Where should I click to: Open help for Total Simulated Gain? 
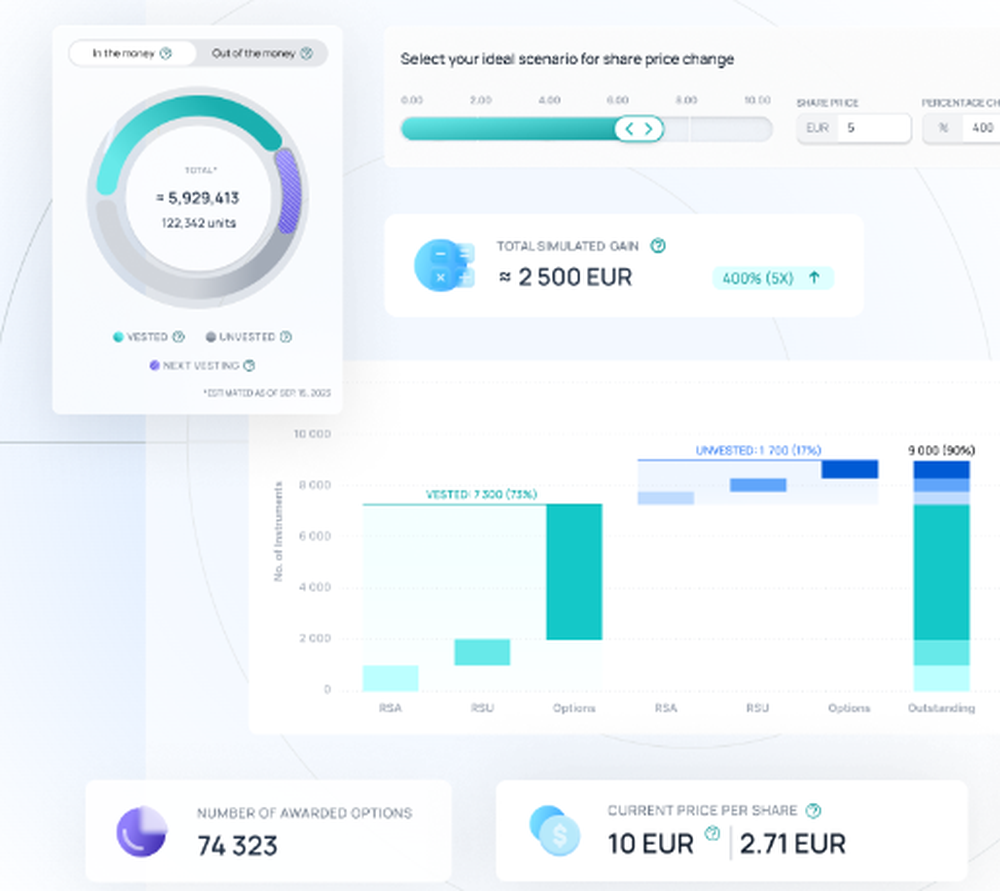[658, 246]
